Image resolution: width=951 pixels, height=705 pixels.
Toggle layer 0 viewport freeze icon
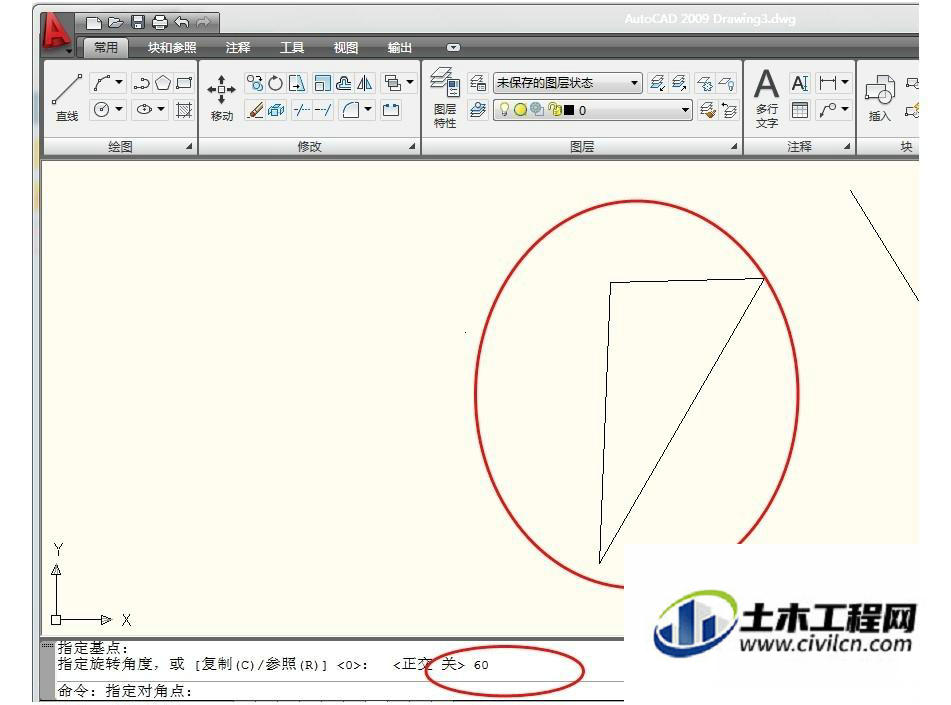[x=536, y=110]
